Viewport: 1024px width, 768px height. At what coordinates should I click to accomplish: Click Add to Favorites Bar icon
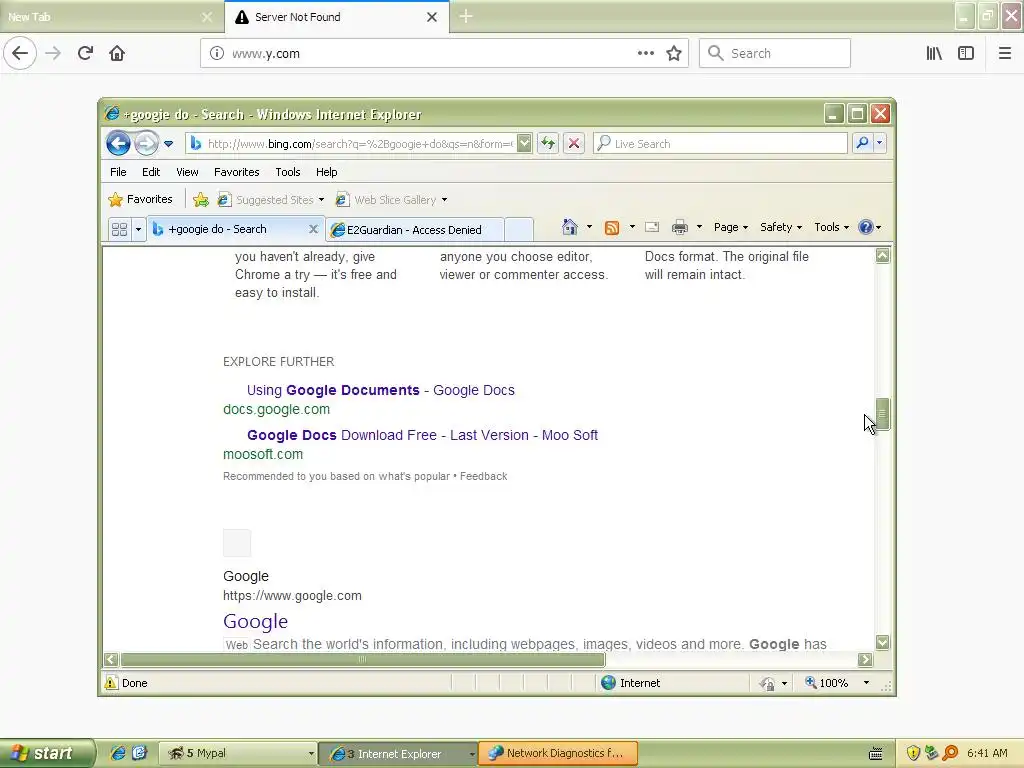pos(200,200)
